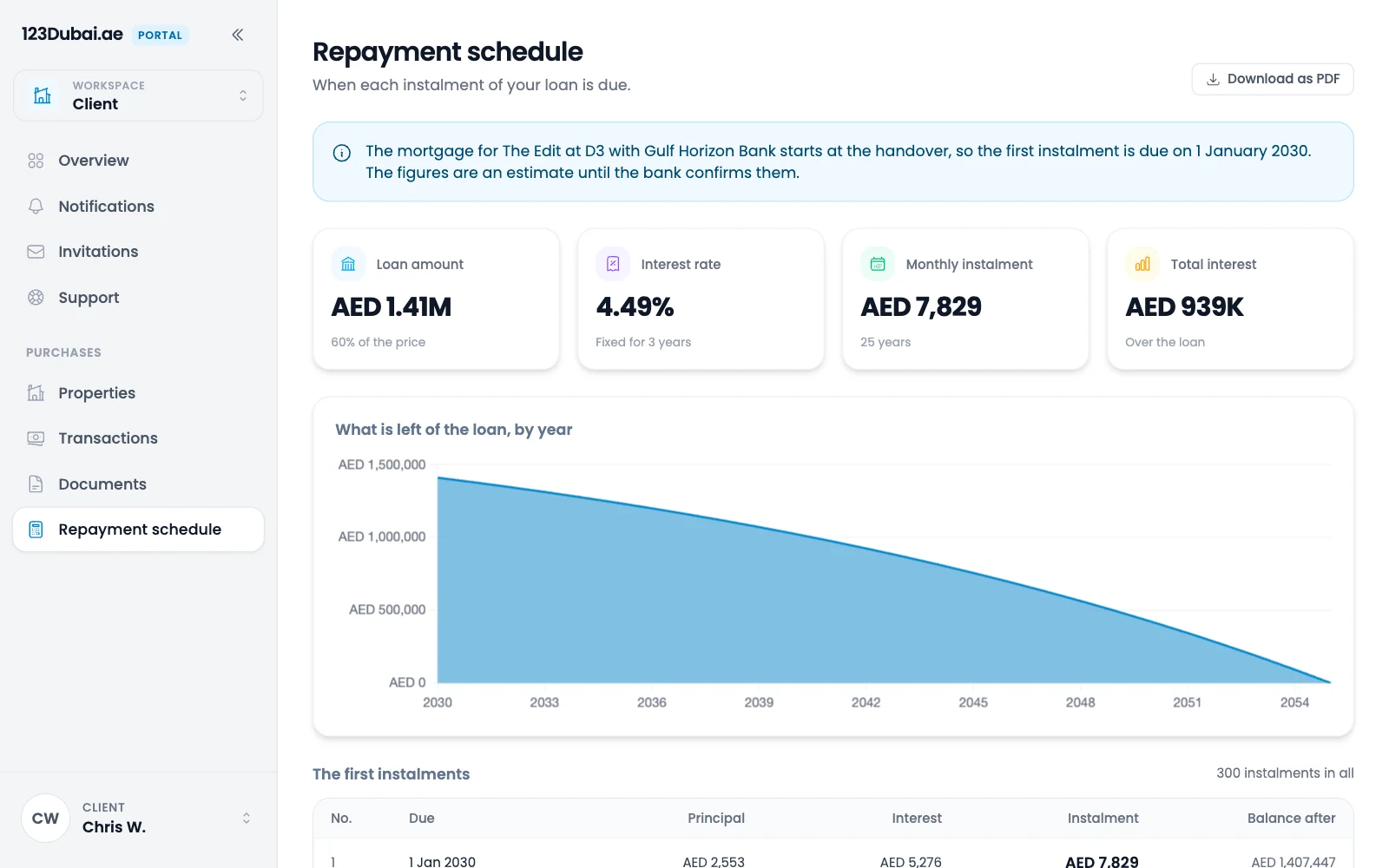Click the calendar icon on Monthly instalment card
This screenshot has height=868, width=1389.
tap(878, 264)
